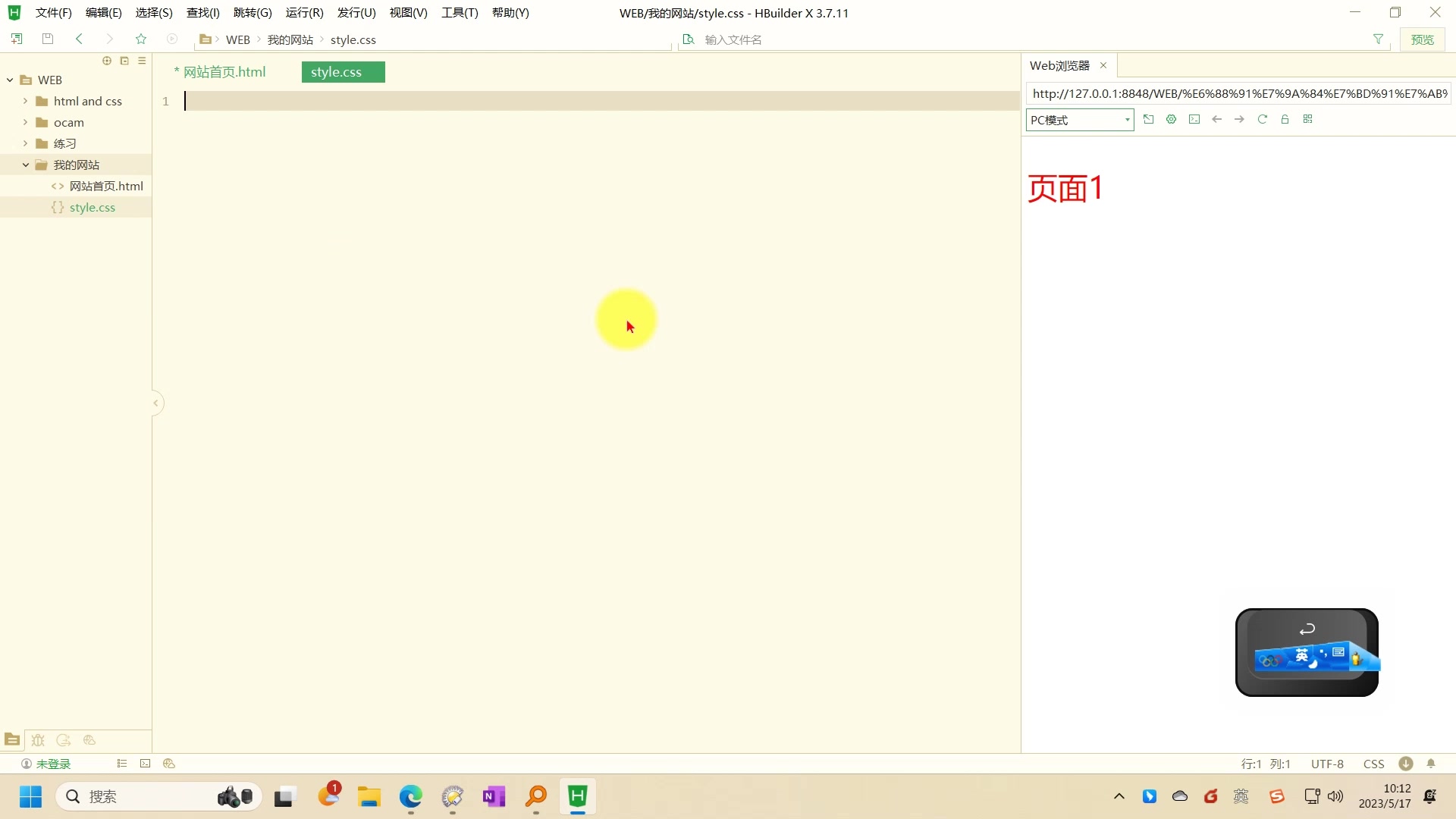Image resolution: width=1456 pixels, height=819 pixels.
Task: Open the 运行(R) menu
Action: click(304, 13)
